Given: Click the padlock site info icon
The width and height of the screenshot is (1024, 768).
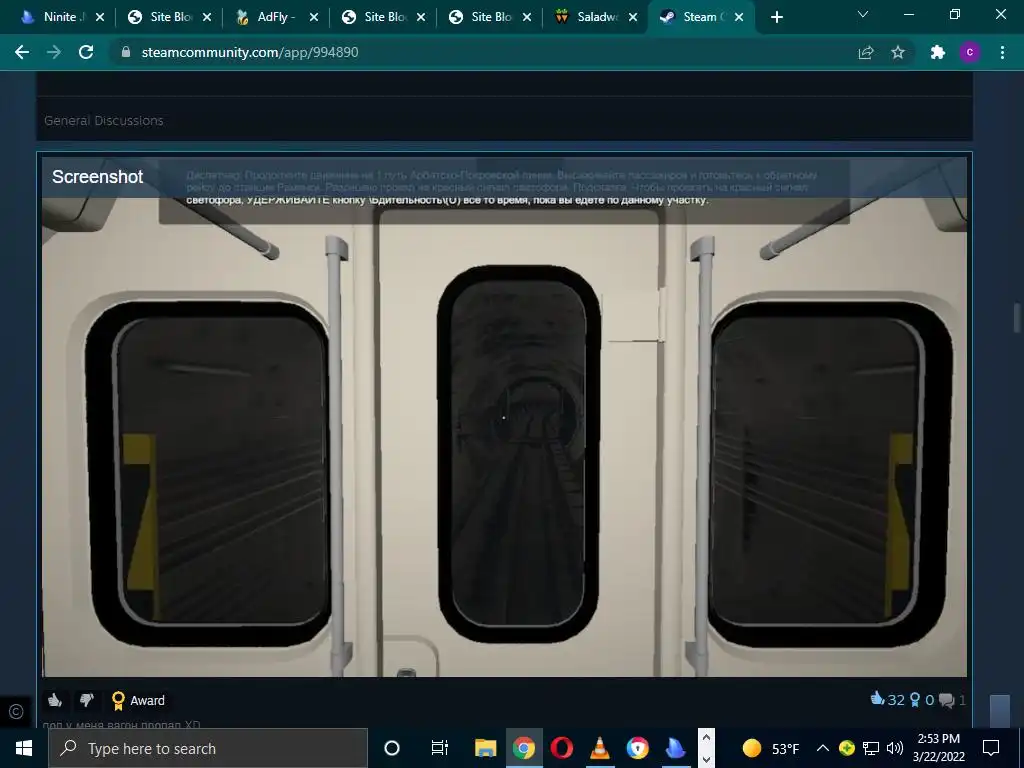Looking at the screenshot, I should pos(126,52).
